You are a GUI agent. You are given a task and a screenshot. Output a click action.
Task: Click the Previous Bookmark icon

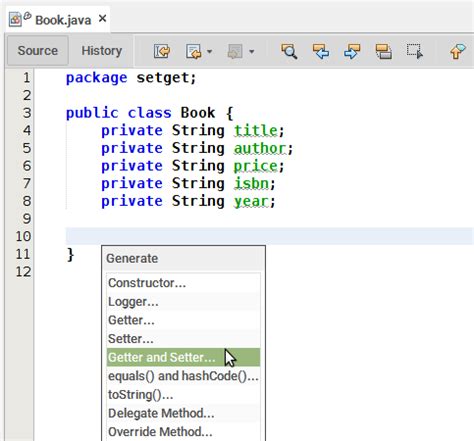click(x=458, y=52)
